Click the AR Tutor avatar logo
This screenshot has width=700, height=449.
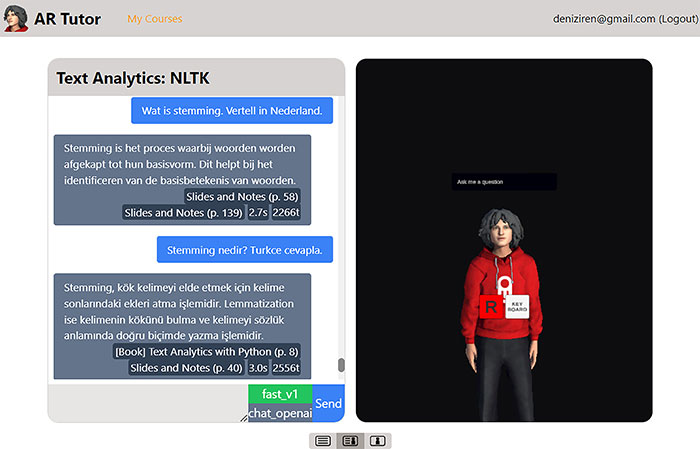point(15,18)
